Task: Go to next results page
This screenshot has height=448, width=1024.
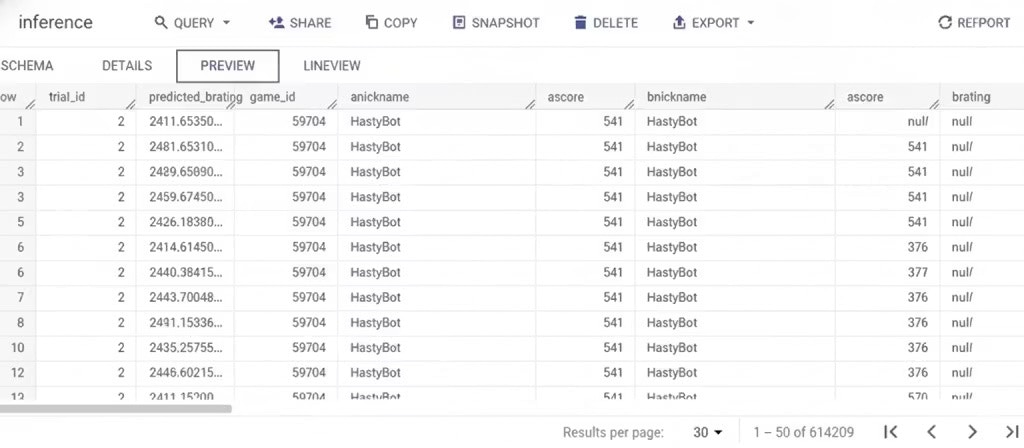Action: 971,432
